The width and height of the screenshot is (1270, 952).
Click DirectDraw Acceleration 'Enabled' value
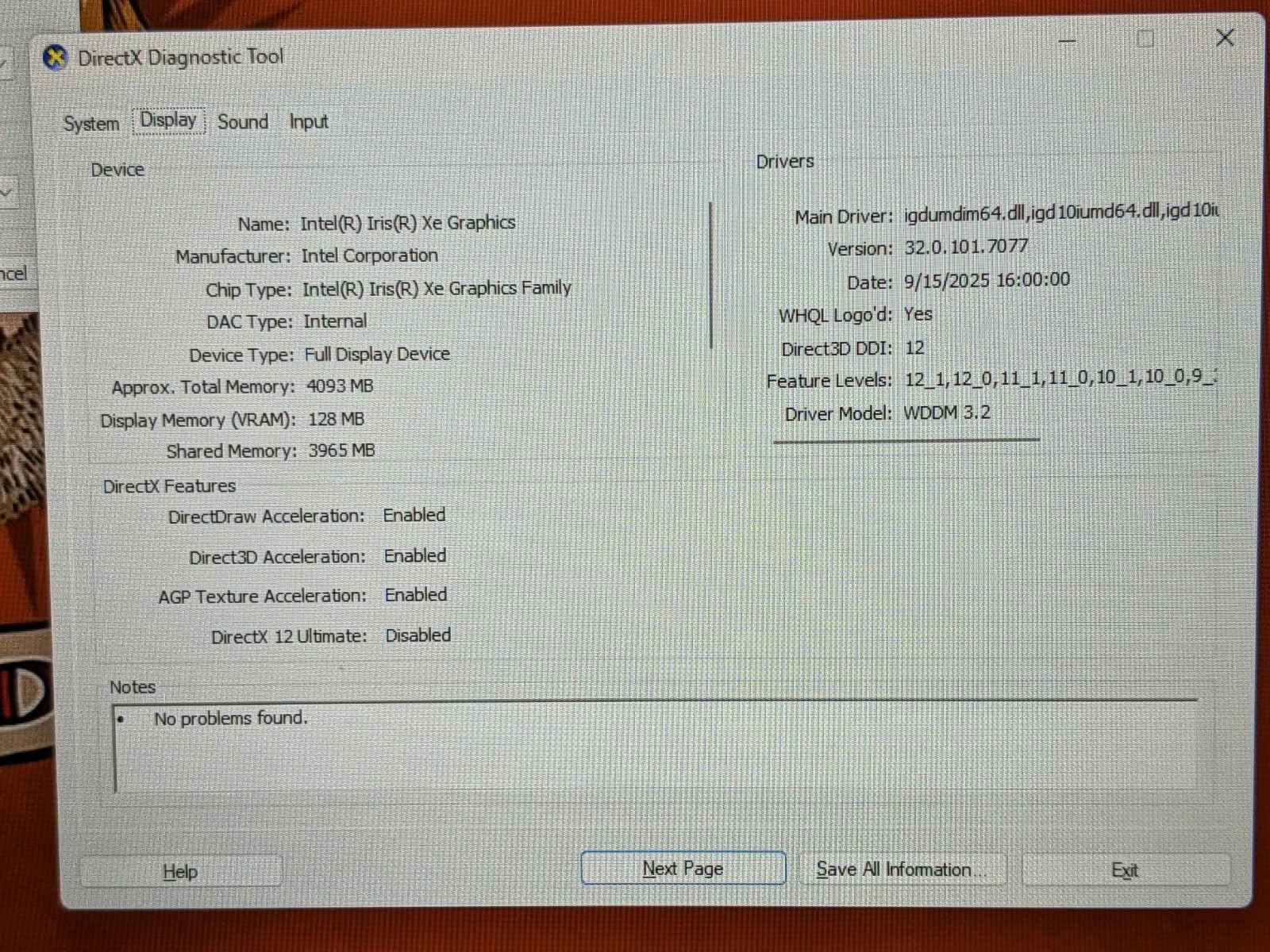click(414, 515)
